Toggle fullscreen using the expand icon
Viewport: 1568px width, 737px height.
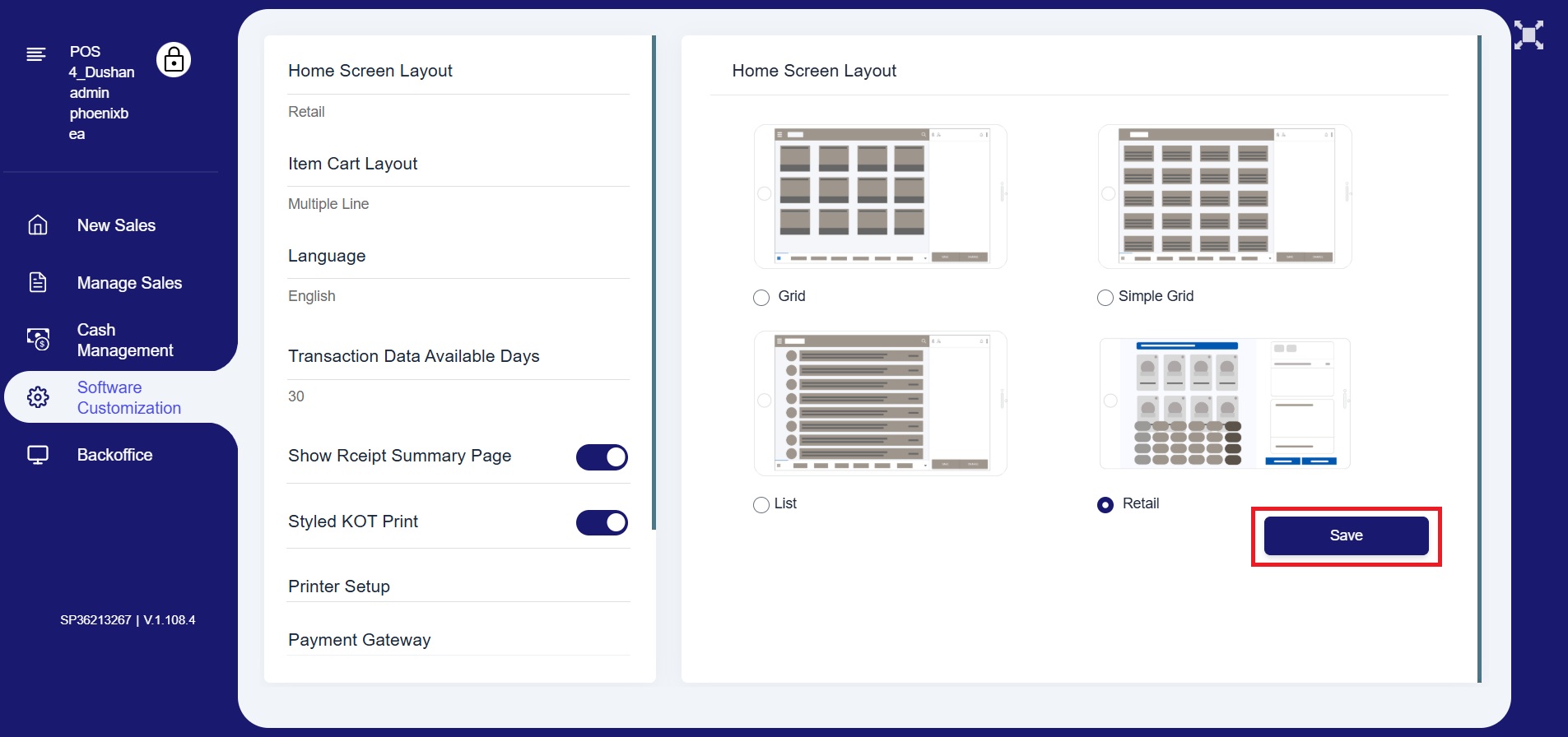tap(1528, 35)
